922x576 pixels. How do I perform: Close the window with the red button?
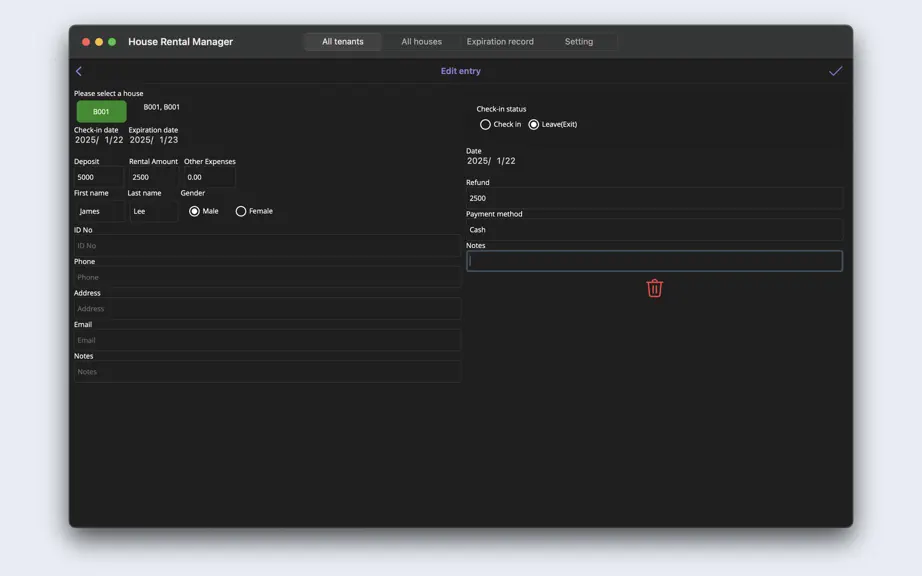pos(86,42)
